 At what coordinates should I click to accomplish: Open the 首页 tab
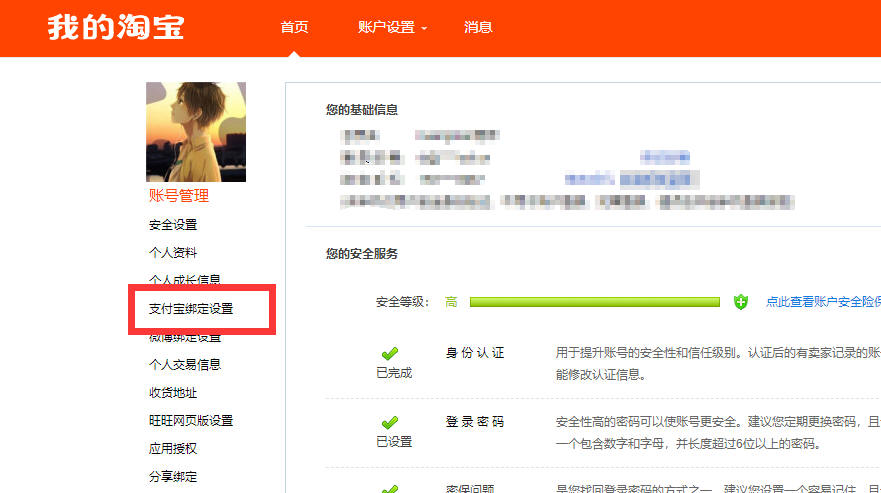[x=294, y=27]
